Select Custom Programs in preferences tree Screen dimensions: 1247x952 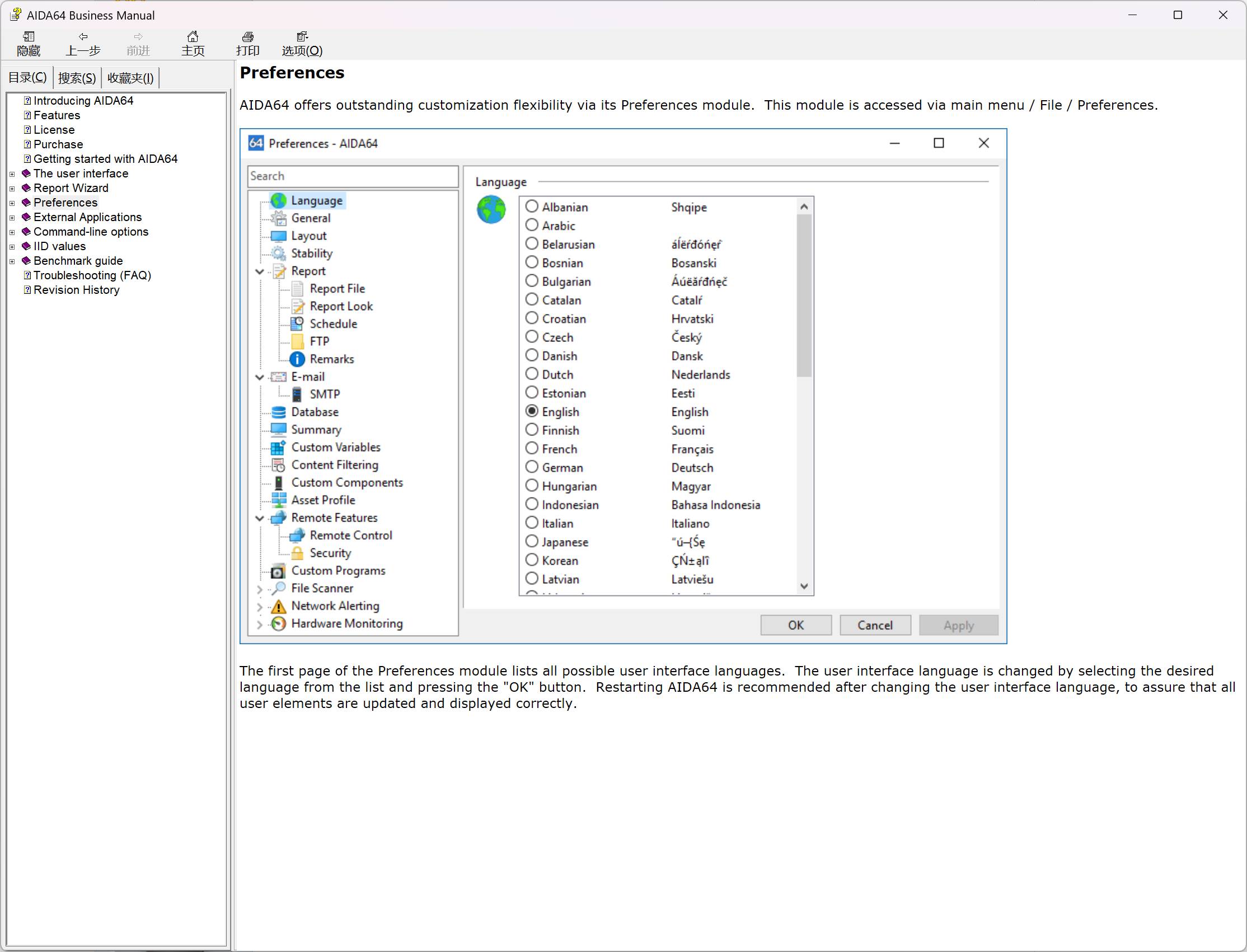click(338, 571)
